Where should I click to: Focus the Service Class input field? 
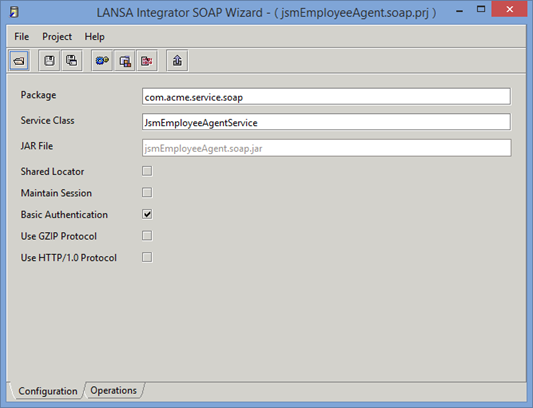pyautogui.click(x=326, y=122)
